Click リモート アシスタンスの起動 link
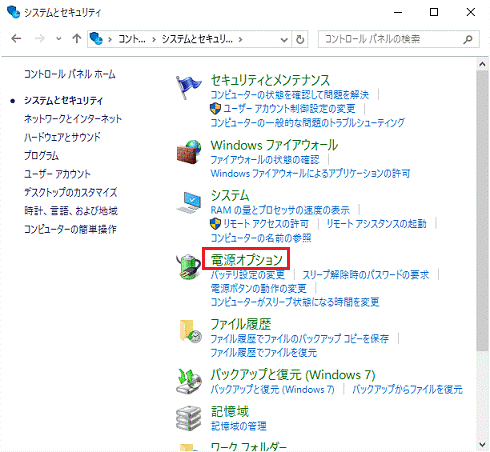 [x=376, y=224]
